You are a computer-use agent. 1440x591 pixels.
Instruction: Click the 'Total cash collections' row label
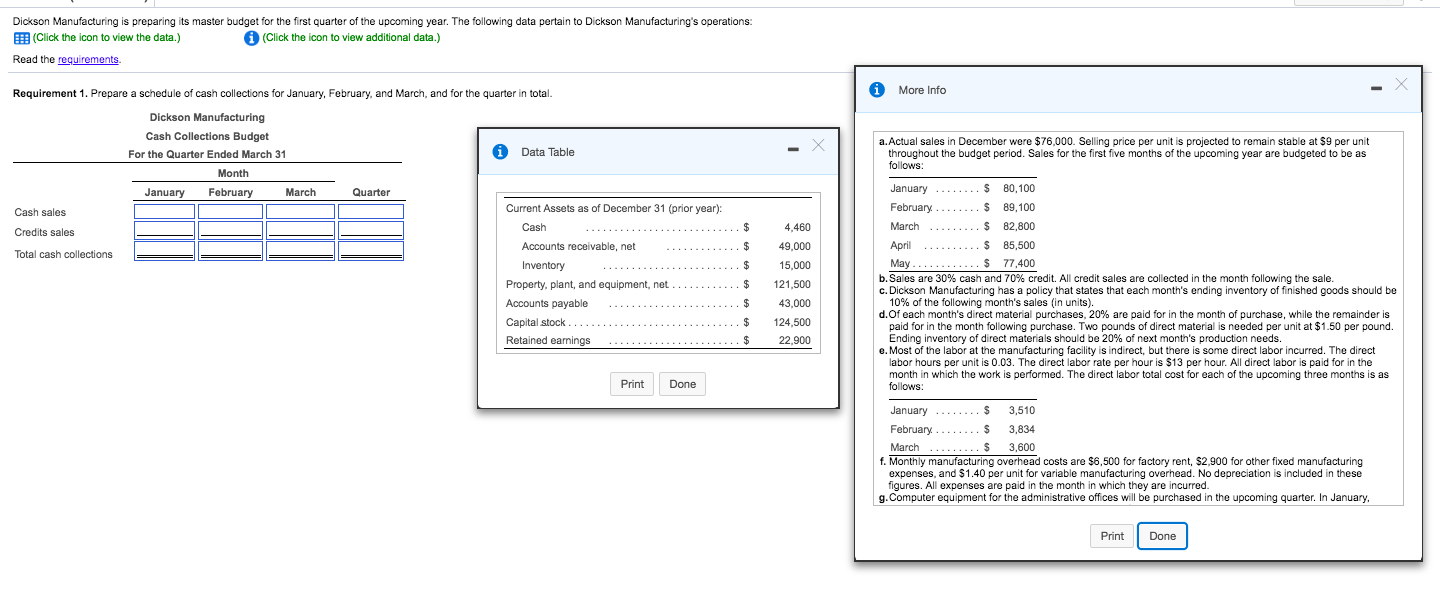64,254
